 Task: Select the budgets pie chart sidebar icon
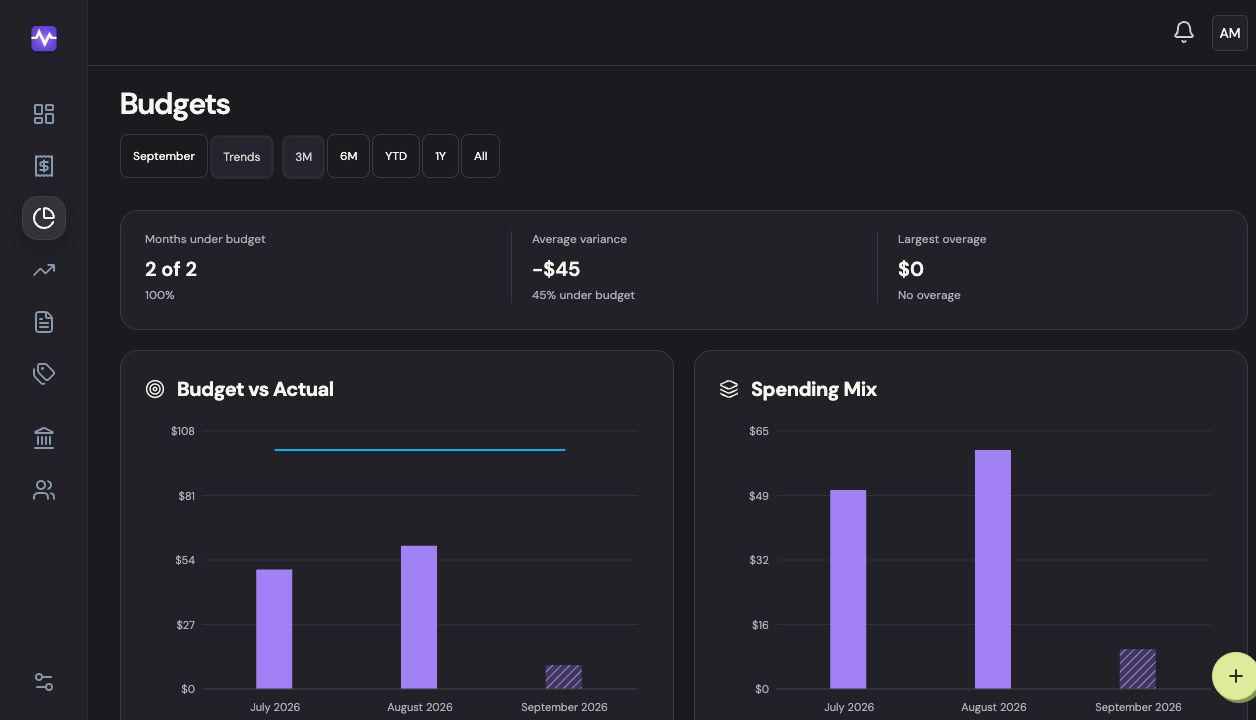click(44, 218)
